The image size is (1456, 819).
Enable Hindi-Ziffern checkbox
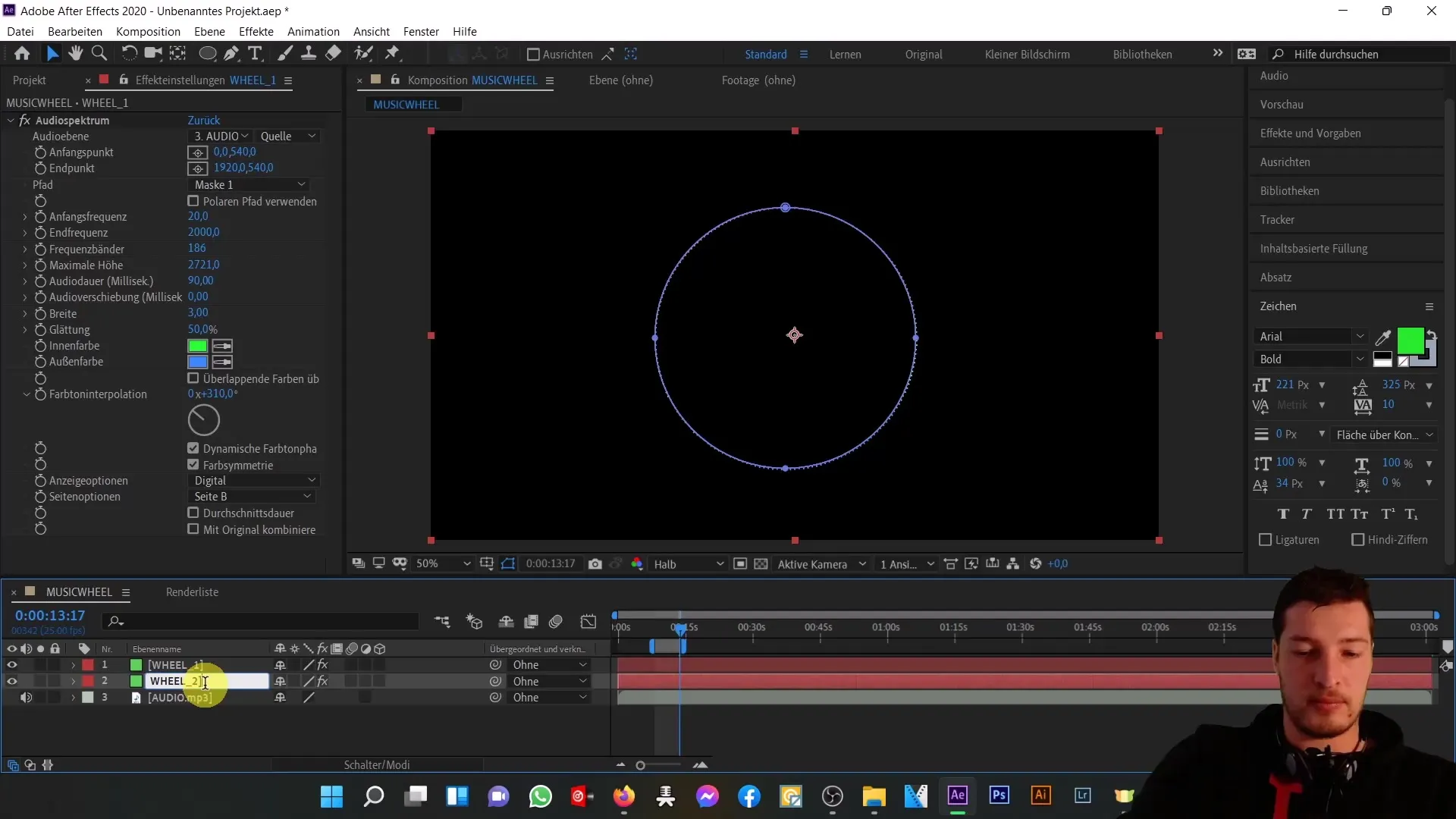click(1358, 540)
